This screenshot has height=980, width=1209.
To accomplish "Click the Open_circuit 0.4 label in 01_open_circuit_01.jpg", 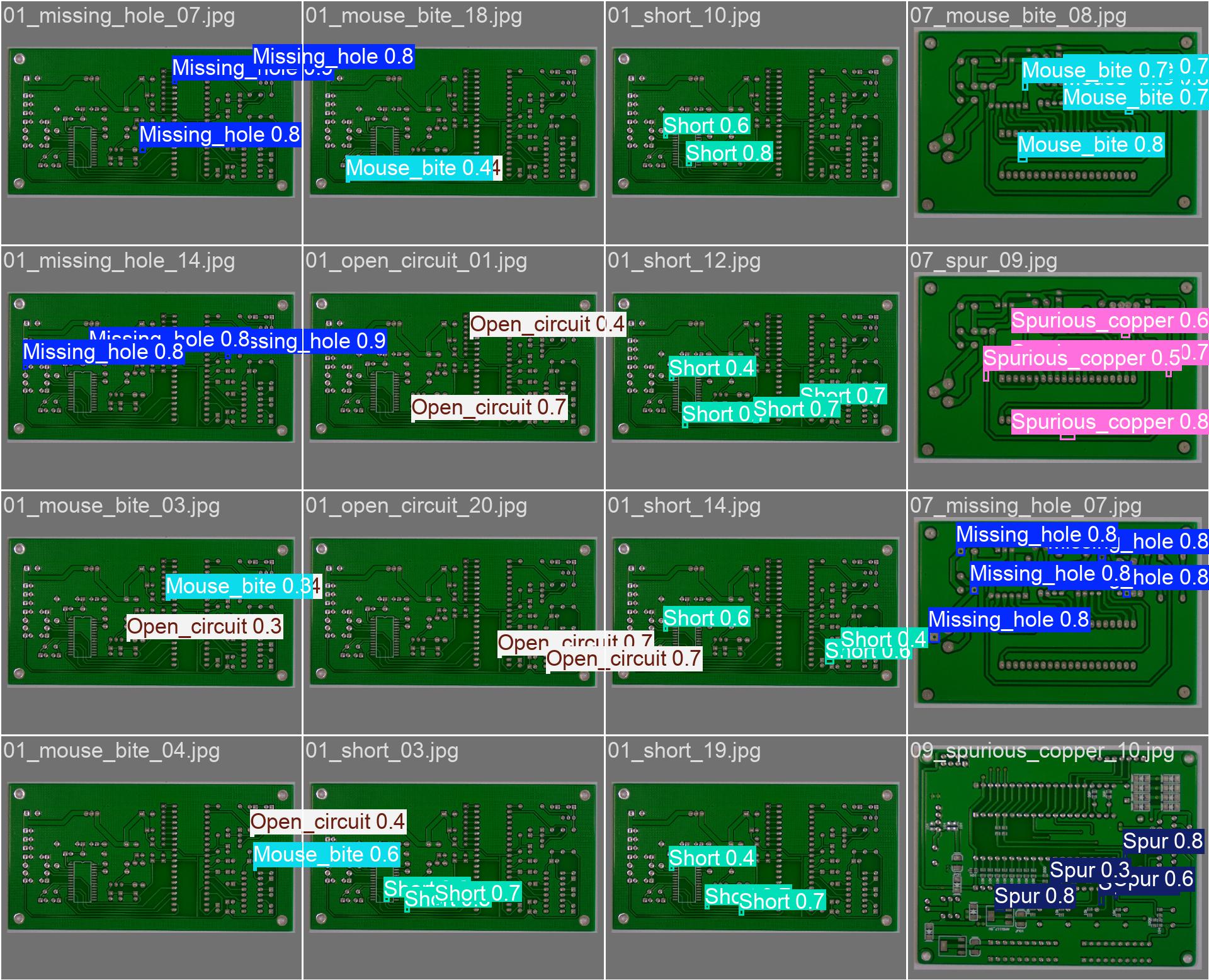I will coord(548,324).
